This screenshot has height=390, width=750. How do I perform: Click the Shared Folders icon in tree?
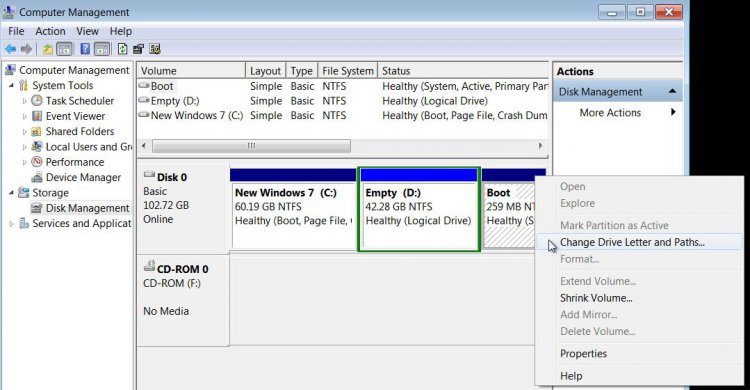36,131
